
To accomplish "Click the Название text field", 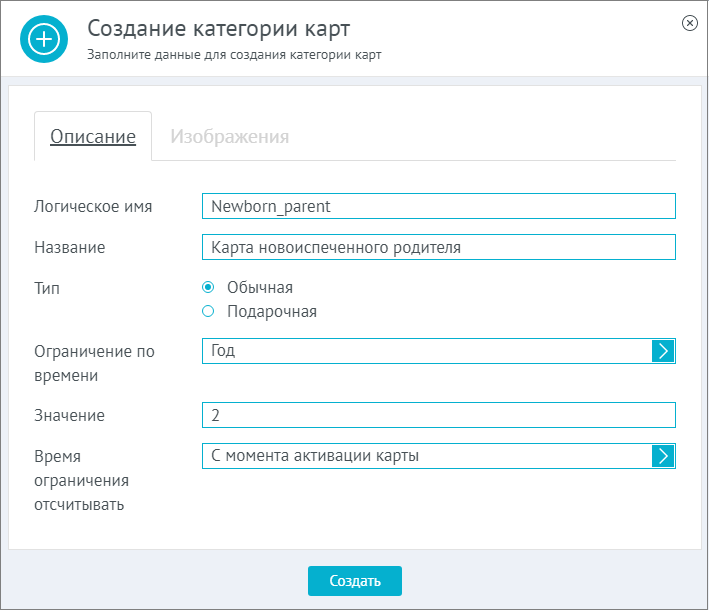I will [x=439, y=247].
